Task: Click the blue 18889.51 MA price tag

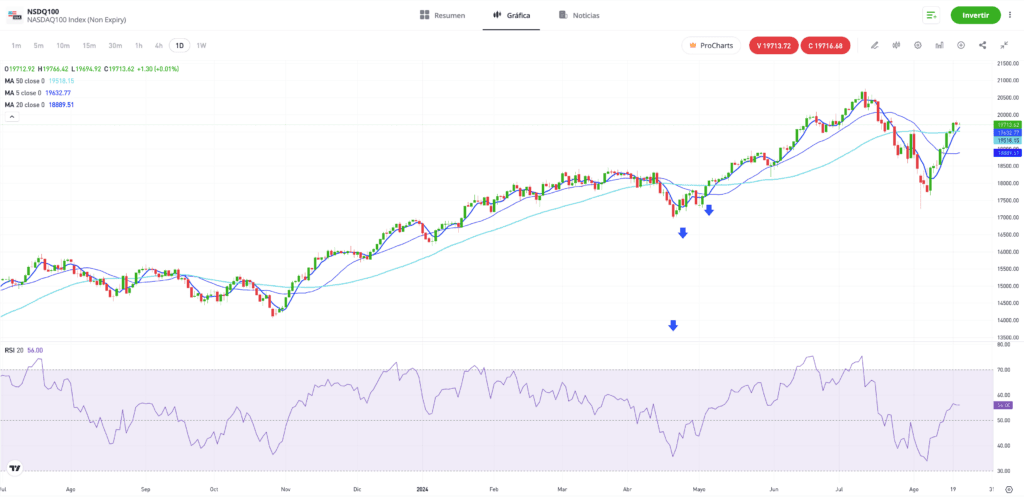Action: pyautogui.click(x=1006, y=153)
